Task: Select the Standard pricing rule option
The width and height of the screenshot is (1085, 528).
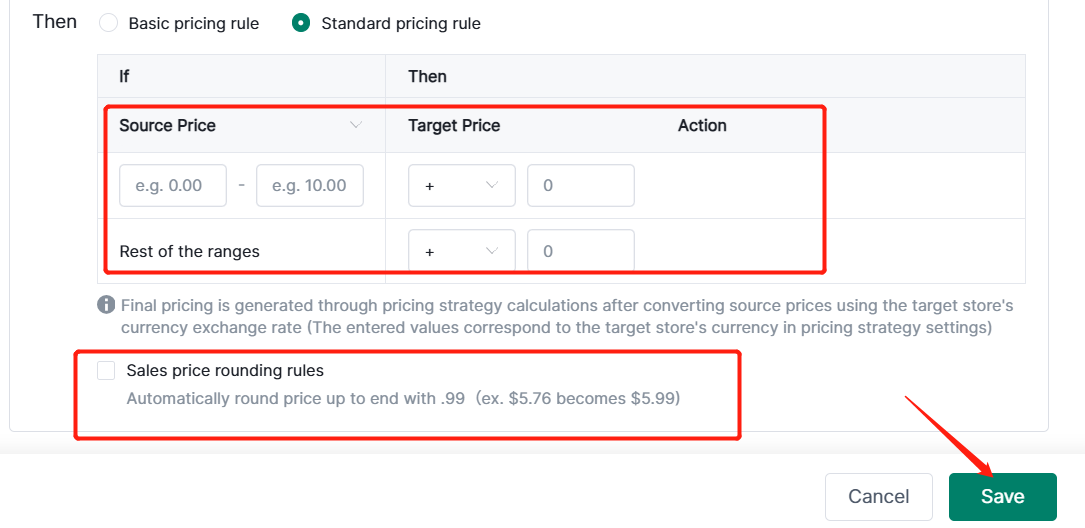Action: click(301, 23)
